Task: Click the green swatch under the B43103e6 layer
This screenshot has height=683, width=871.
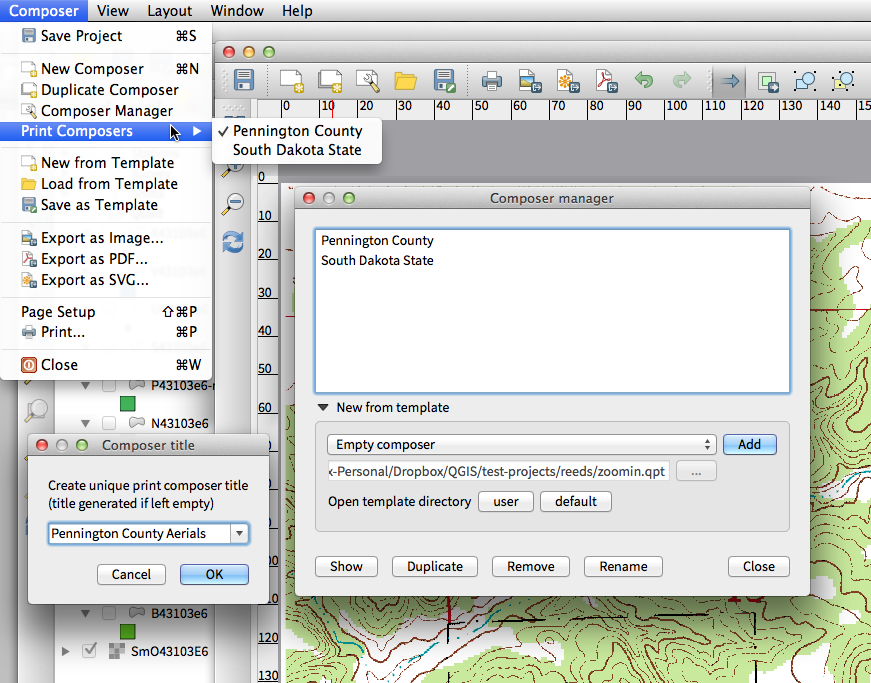Action: tap(127, 632)
